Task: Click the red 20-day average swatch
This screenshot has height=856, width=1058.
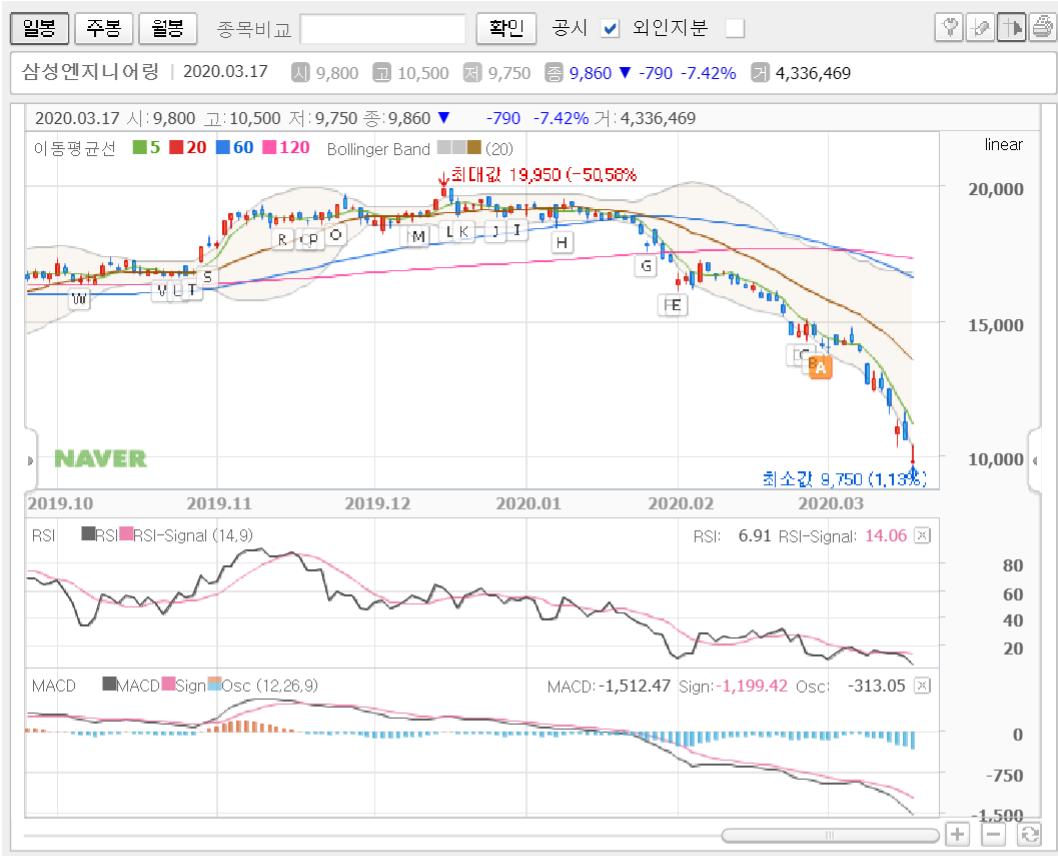Action: [x=176, y=147]
